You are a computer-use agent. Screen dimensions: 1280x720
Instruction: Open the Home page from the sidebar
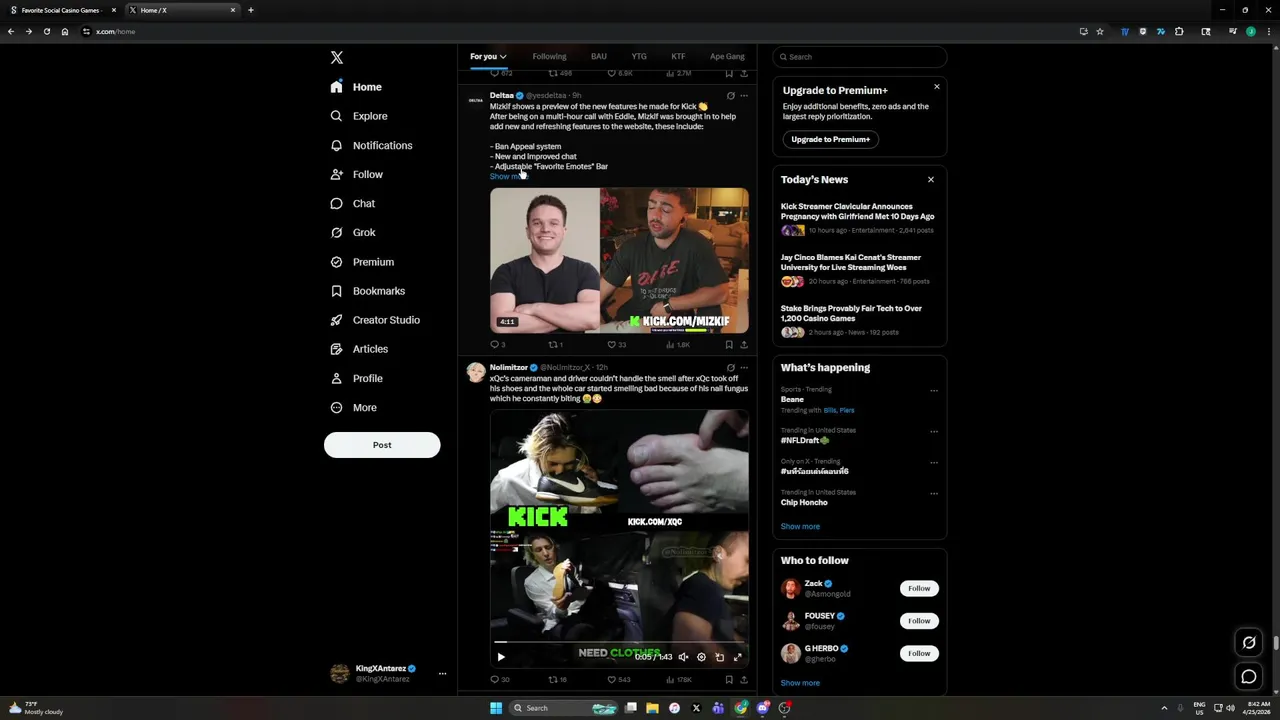point(356,87)
